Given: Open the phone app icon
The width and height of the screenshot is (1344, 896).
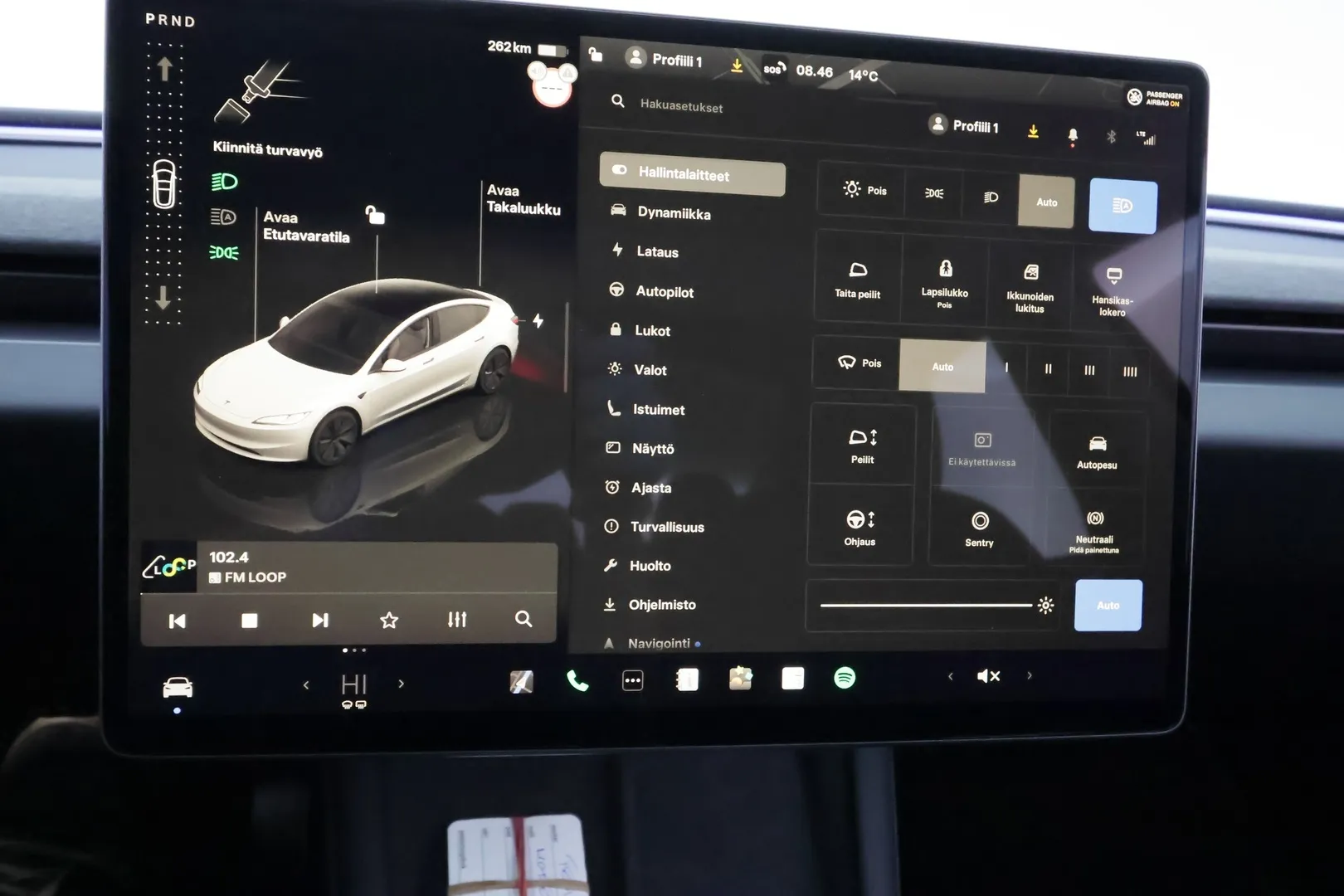Looking at the screenshot, I should [x=577, y=681].
